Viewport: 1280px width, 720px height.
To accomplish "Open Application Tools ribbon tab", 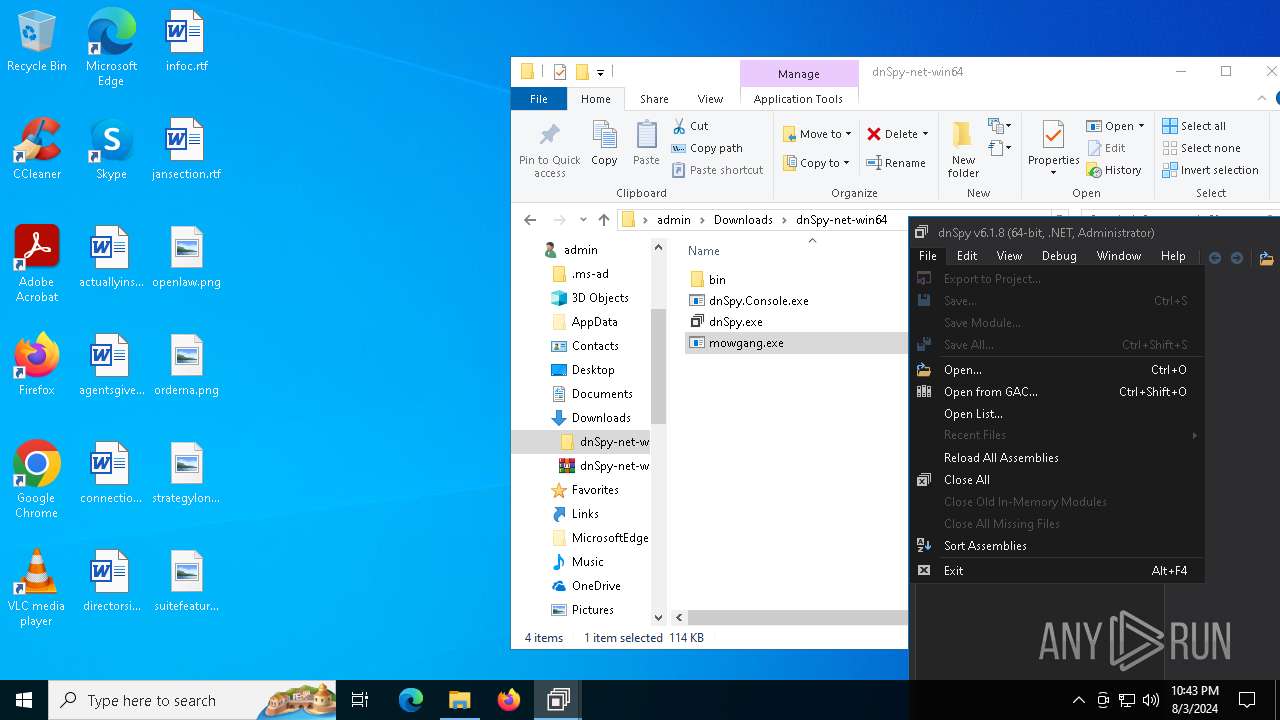I will (798, 99).
